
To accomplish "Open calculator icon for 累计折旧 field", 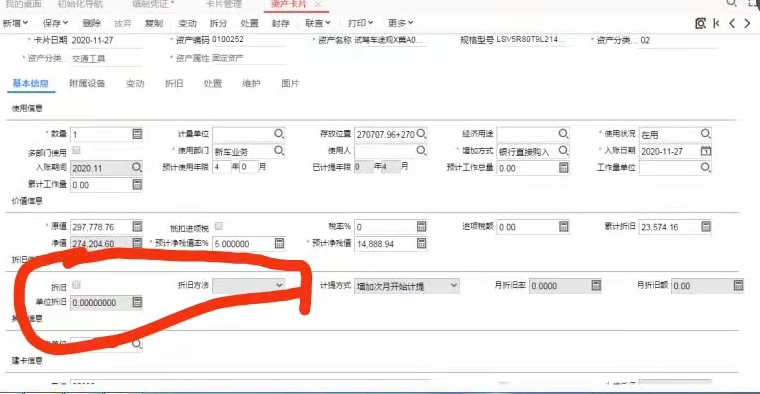I will coord(706,226).
